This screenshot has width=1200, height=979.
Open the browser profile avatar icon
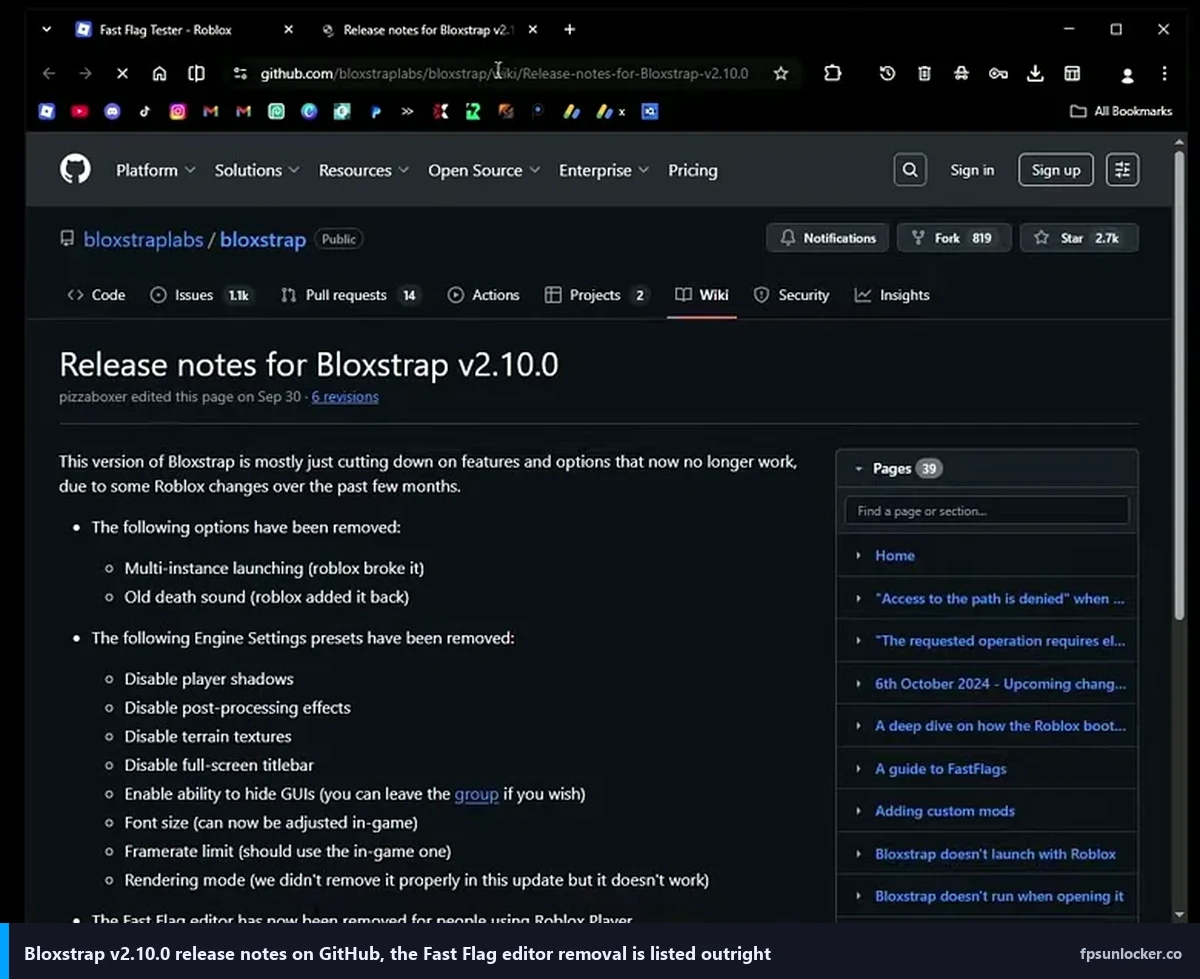pos(1127,74)
